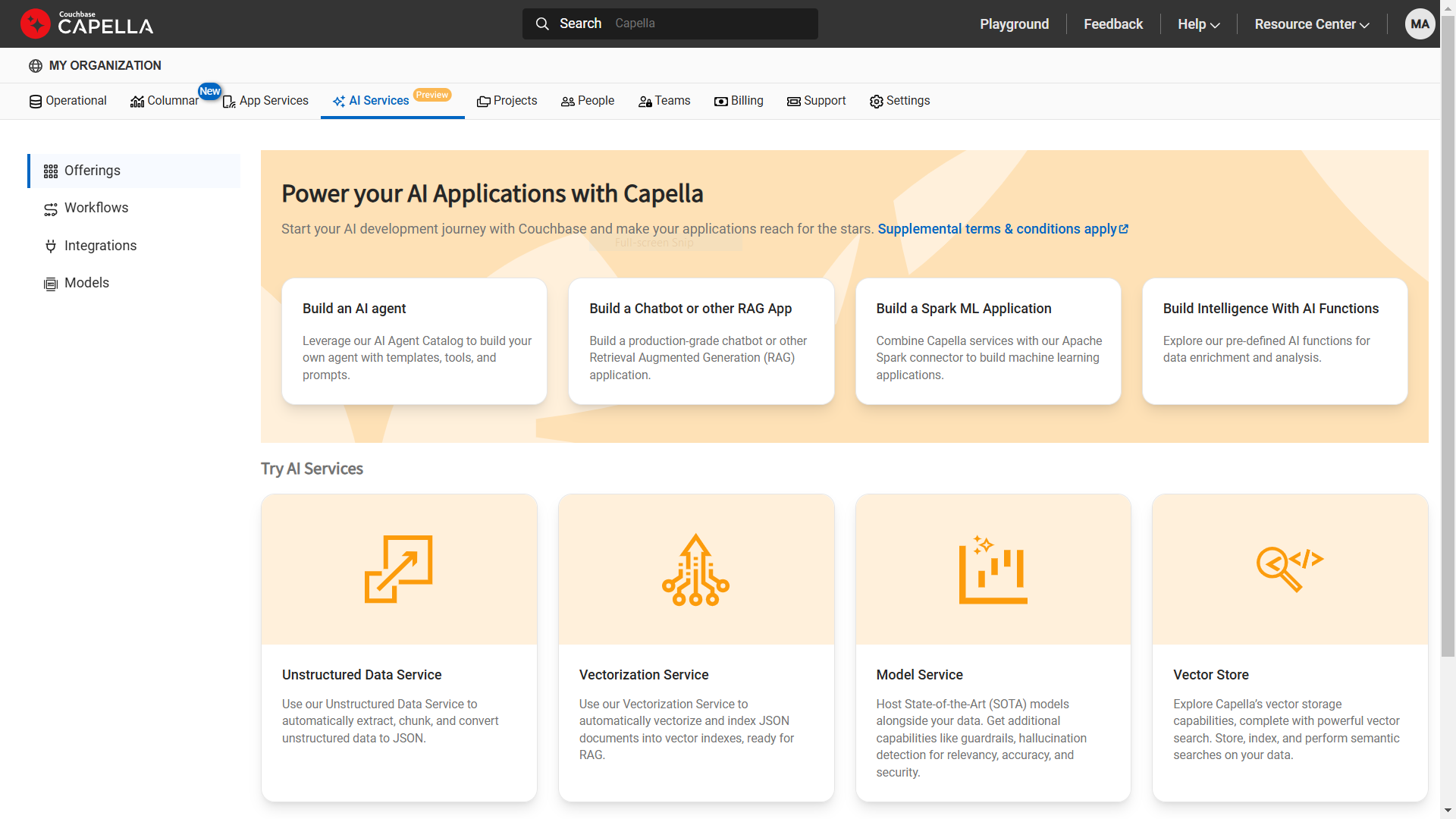The image size is (1456, 819).
Task: Click the AI Services sparkle icon
Action: pyautogui.click(x=339, y=102)
